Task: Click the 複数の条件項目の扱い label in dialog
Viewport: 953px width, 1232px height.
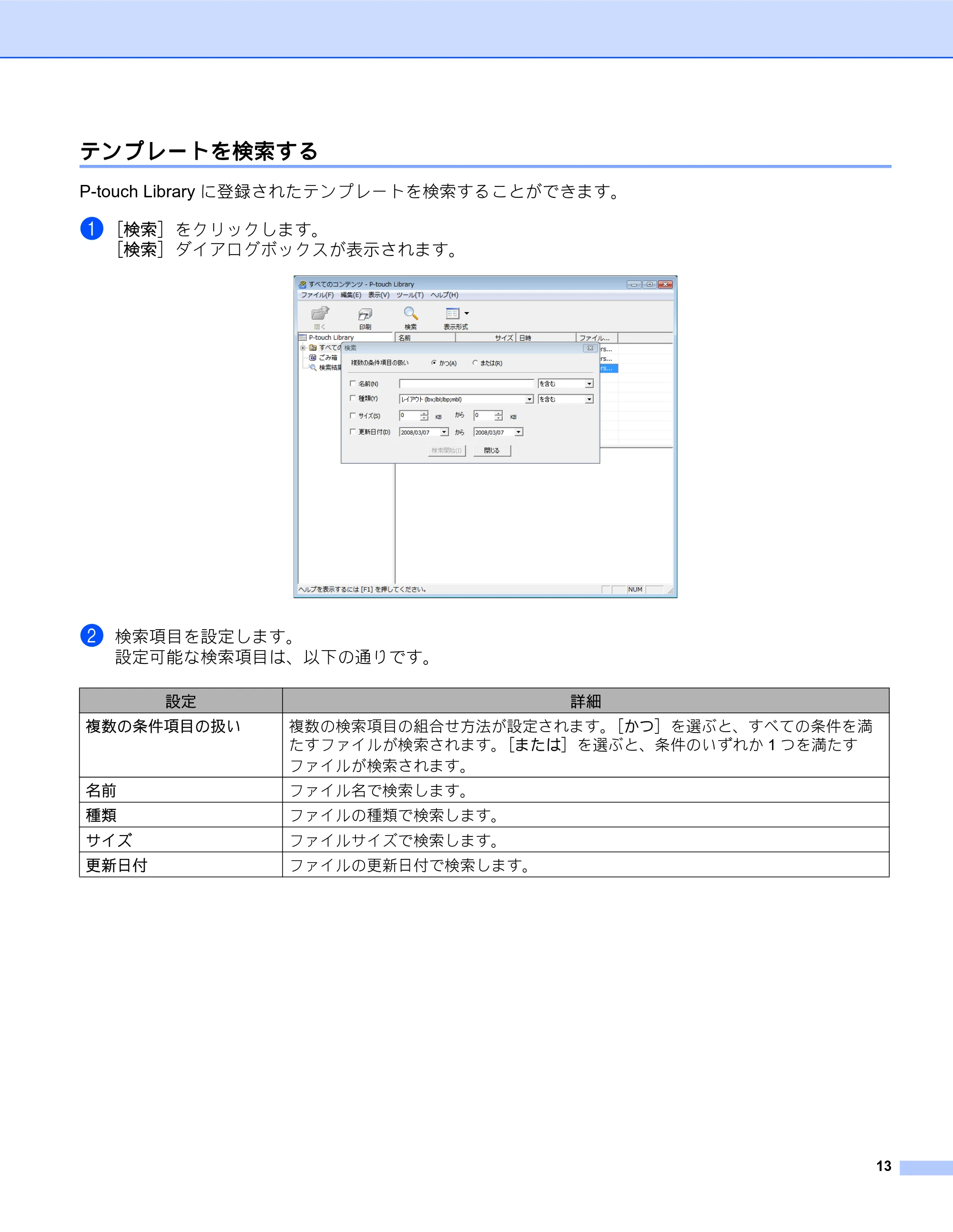Action: (379, 363)
